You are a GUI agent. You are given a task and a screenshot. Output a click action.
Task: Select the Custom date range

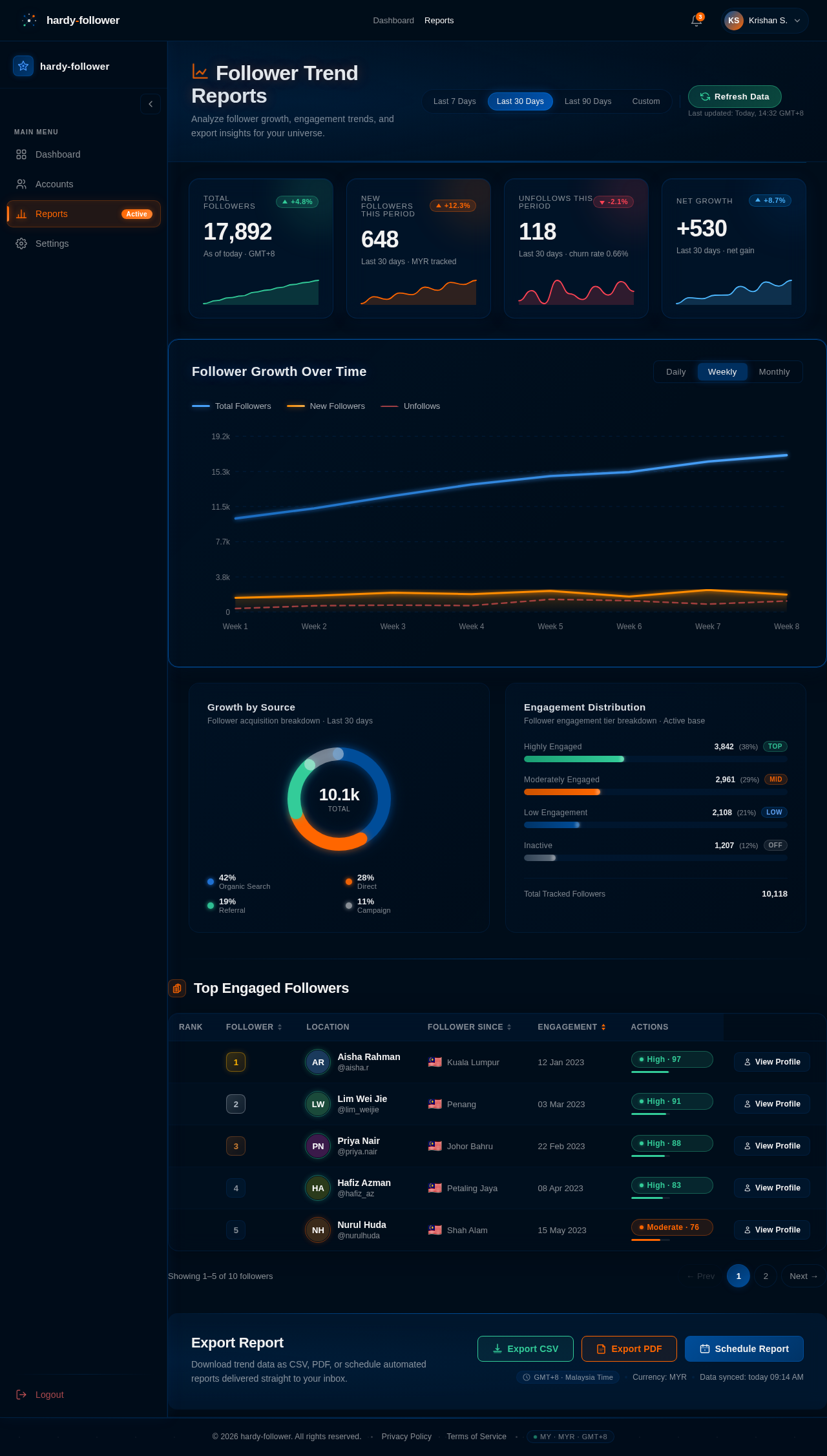click(x=646, y=101)
